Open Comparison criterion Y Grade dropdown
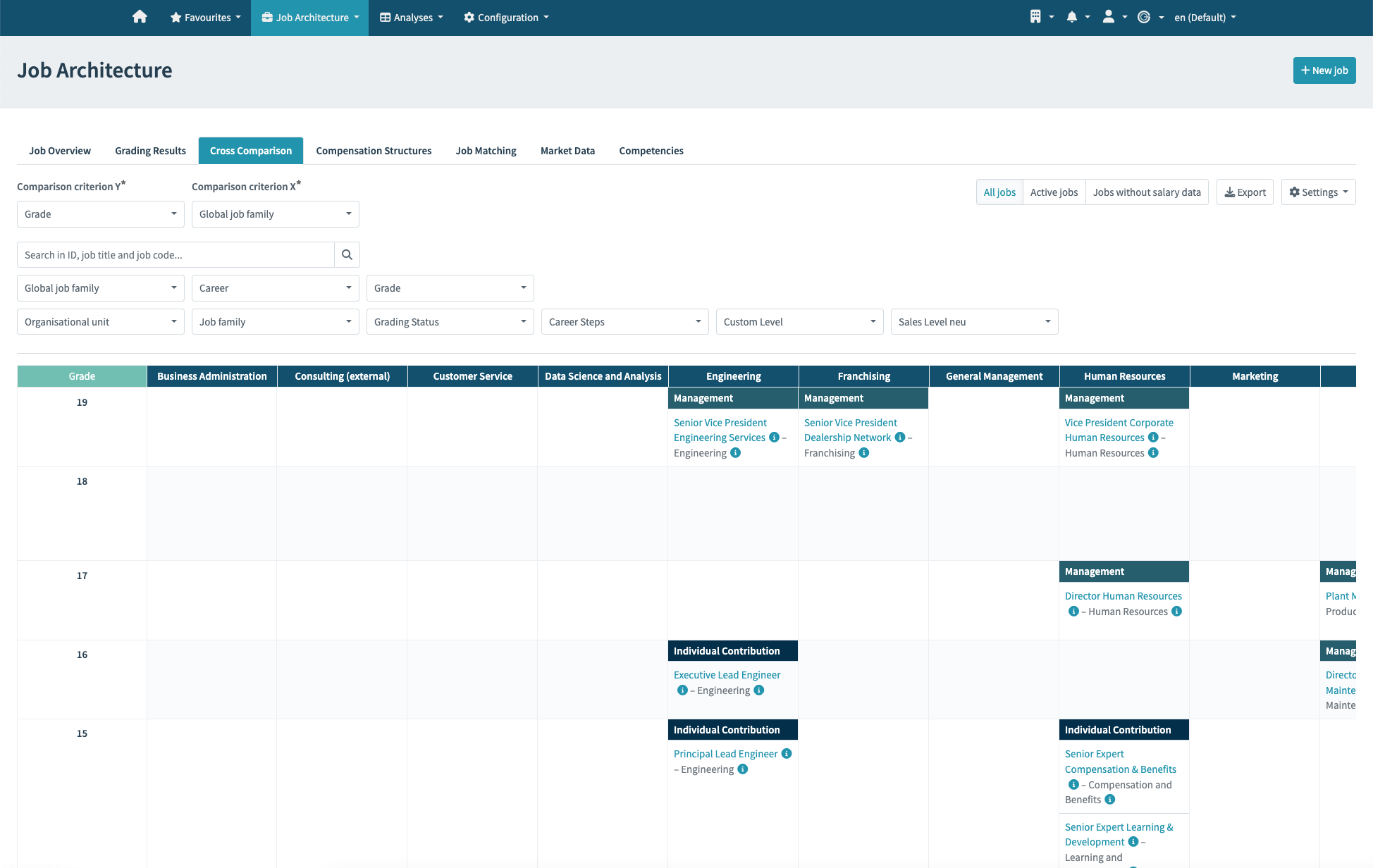Image resolution: width=1373 pixels, height=868 pixels. click(x=101, y=214)
